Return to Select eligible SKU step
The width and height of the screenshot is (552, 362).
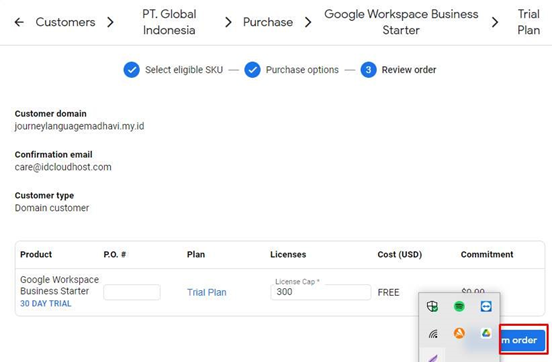[173, 70]
